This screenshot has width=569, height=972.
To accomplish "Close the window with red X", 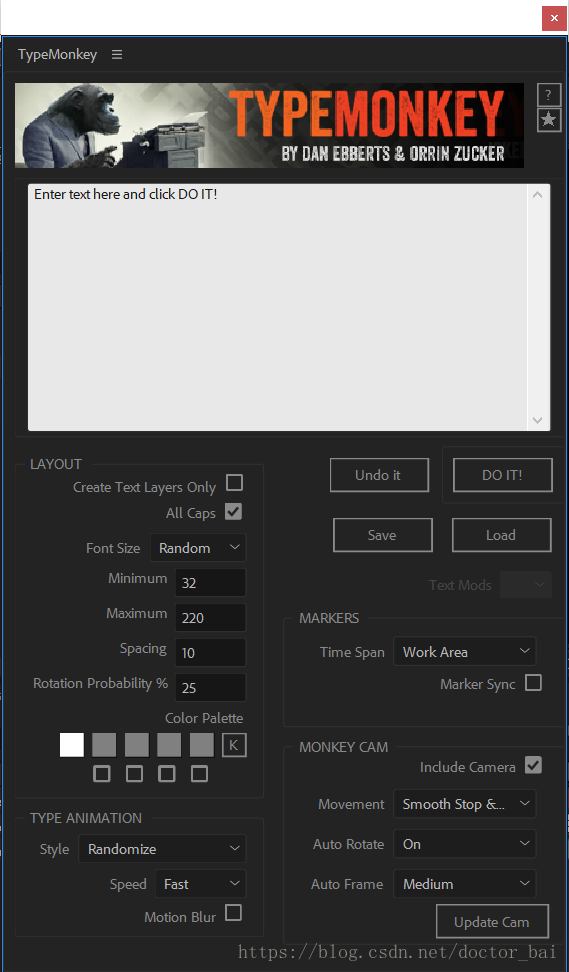I will point(554,18).
